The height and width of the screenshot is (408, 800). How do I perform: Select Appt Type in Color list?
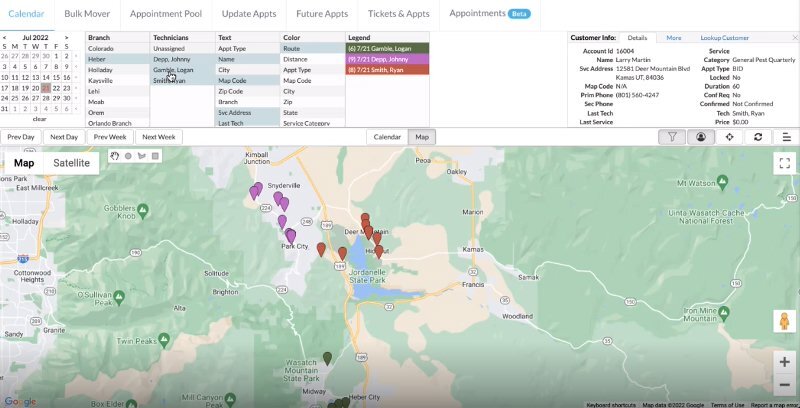tap(313, 70)
